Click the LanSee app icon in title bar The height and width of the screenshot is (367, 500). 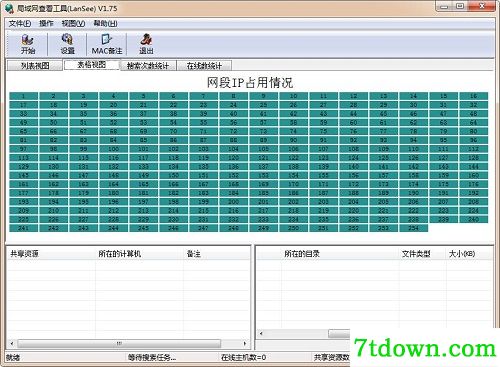tap(9, 8)
